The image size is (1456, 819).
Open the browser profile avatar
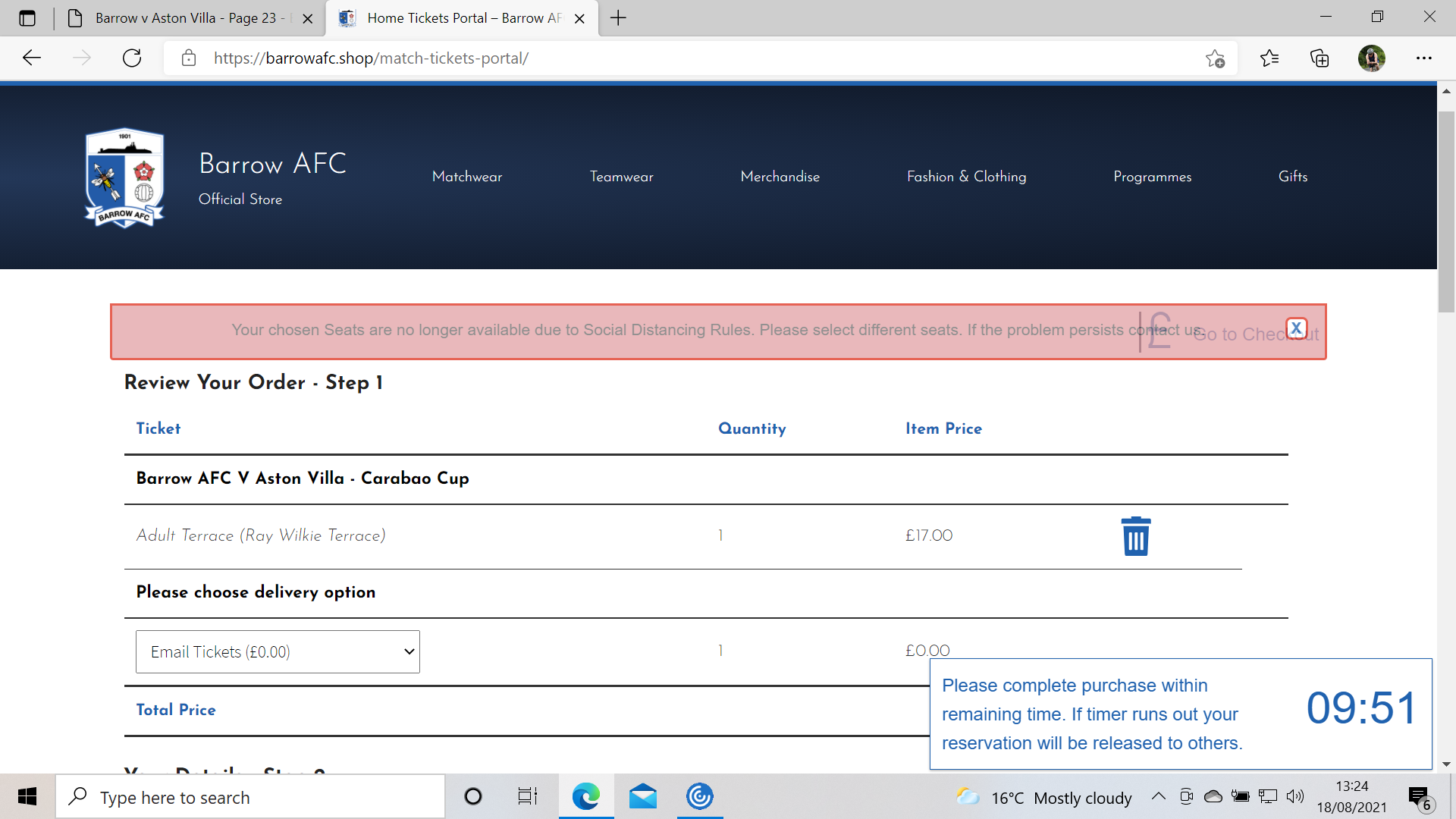click(1371, 58)
